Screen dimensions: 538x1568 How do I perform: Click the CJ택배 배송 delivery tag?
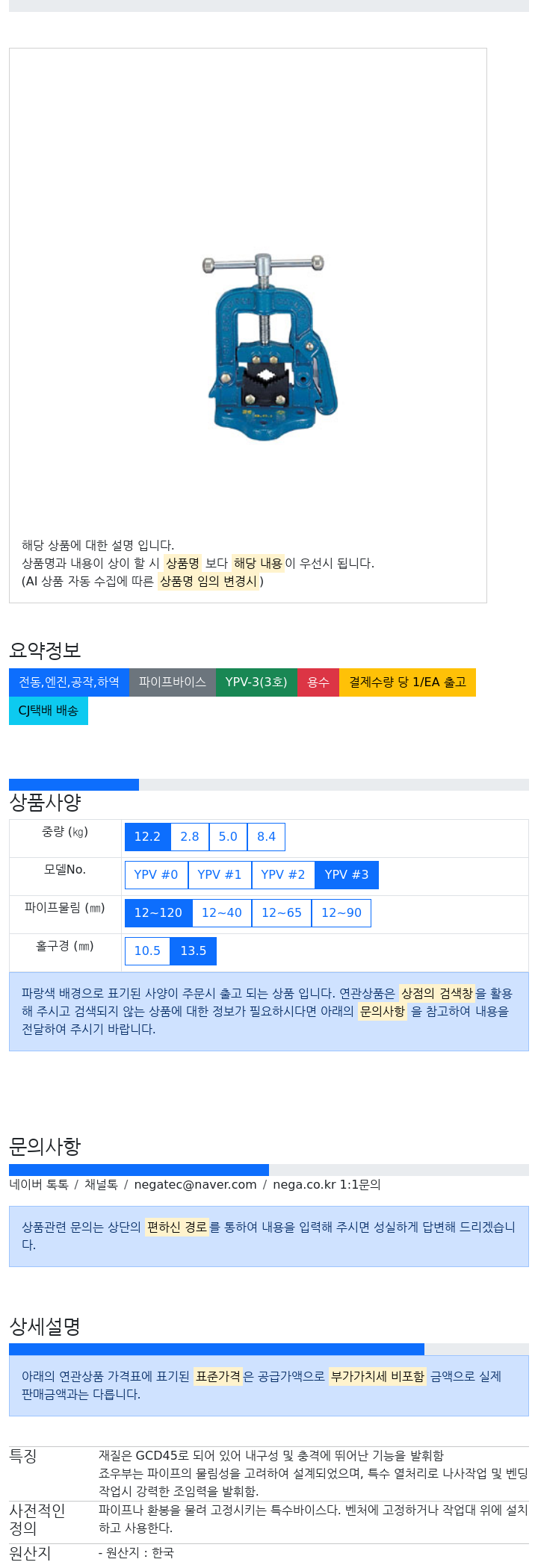click(x=49, y=711)
